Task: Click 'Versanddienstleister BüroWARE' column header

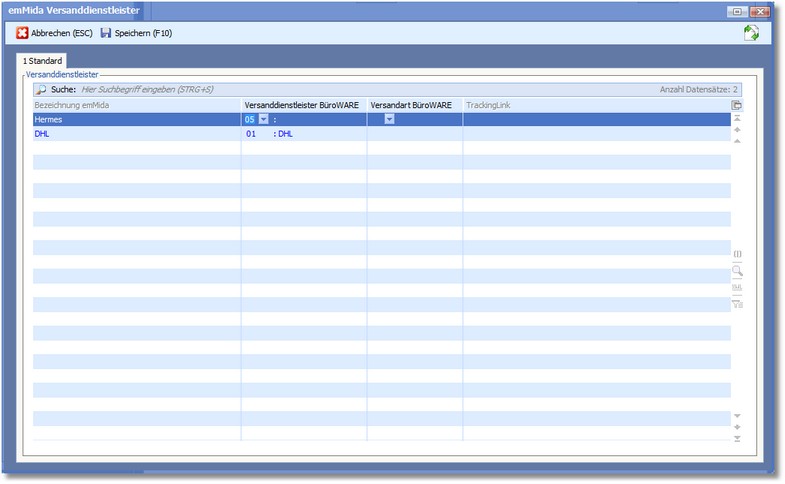Action: click(303, 105)
